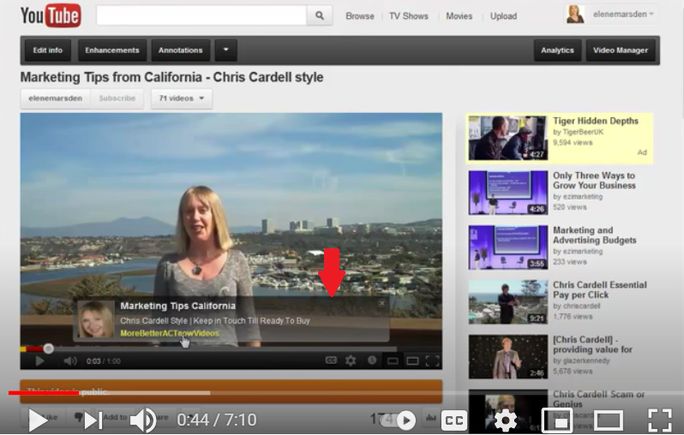Viewport: 684px width, 435px height.
Task: Close the Marketing Tips California overlay
Action: click(381, 303)
